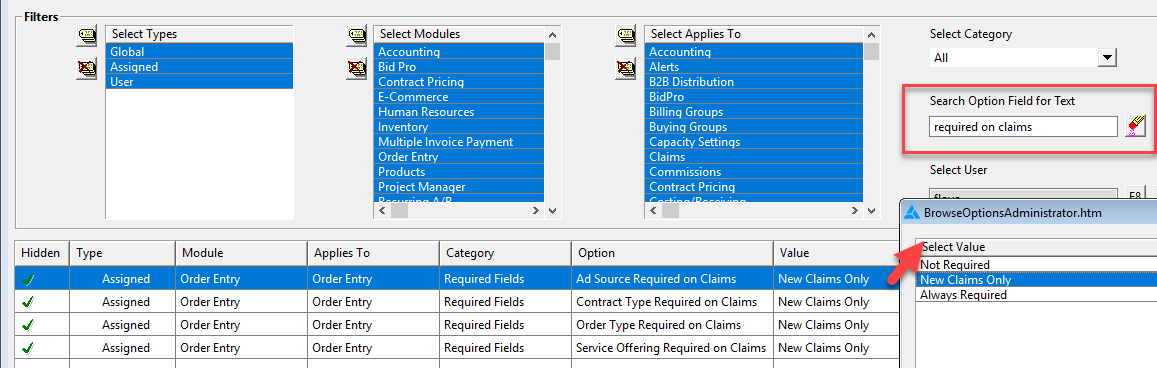Select Claims in Applies To list
Screen dimensions: 1157x368
[753, 157]
